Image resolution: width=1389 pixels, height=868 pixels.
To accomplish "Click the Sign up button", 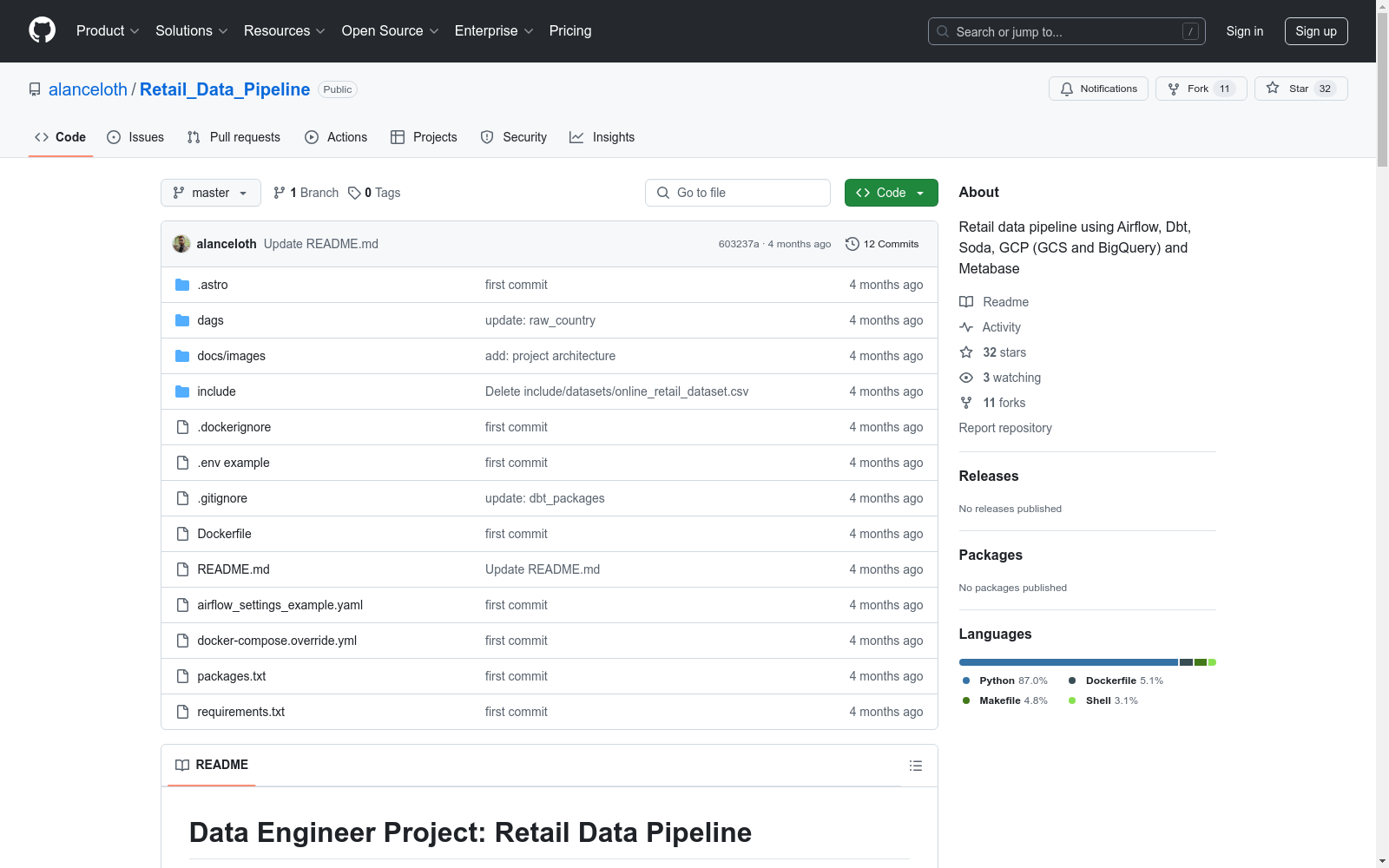I will (x=1315, y=31).
